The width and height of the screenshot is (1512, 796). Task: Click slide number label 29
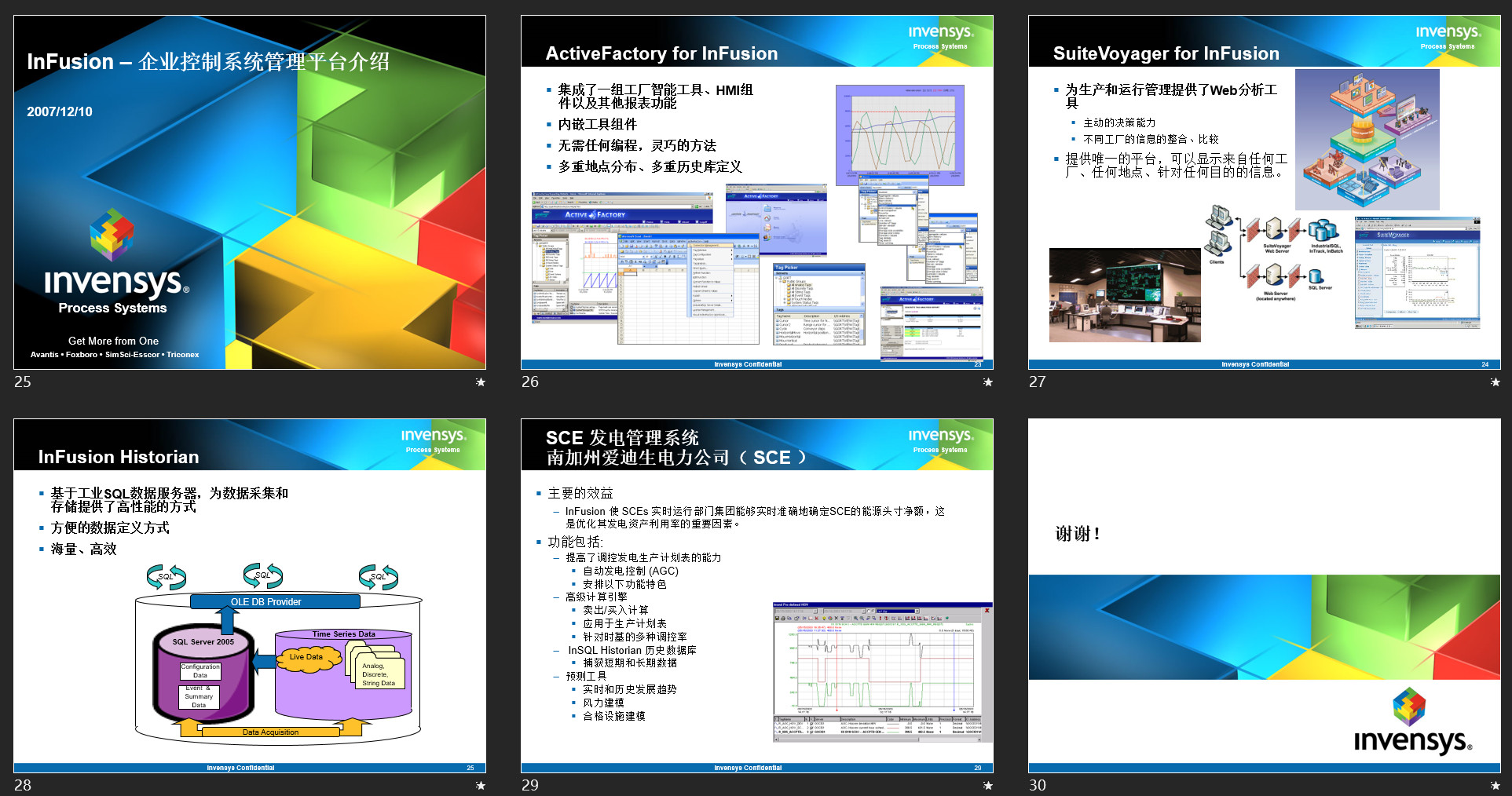[x=530, y=785]
